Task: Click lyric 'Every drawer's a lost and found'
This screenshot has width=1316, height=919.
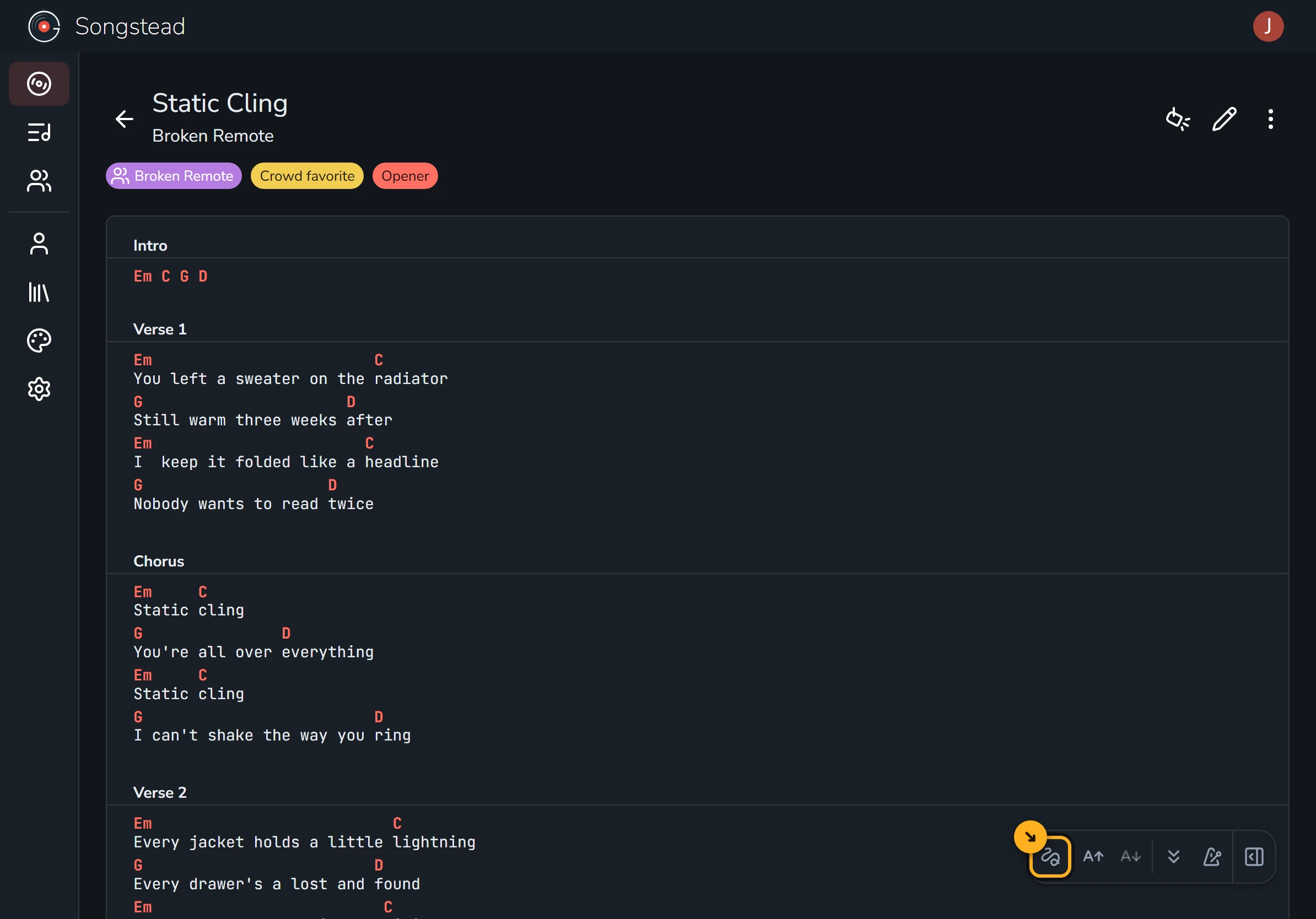Action: click(277, 884)
